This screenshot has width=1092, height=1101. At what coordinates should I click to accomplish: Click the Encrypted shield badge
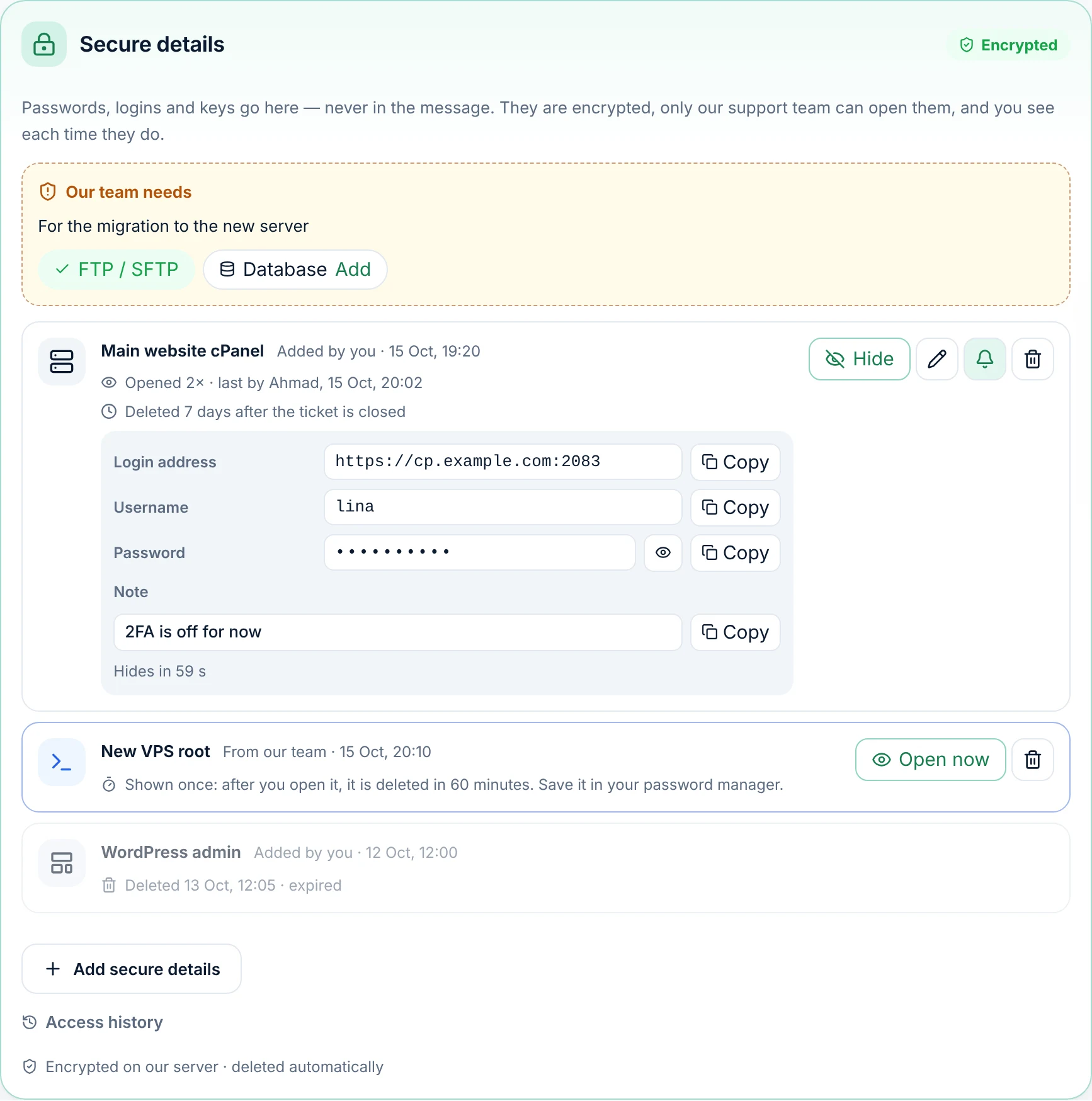click(x=1008, y=45)
